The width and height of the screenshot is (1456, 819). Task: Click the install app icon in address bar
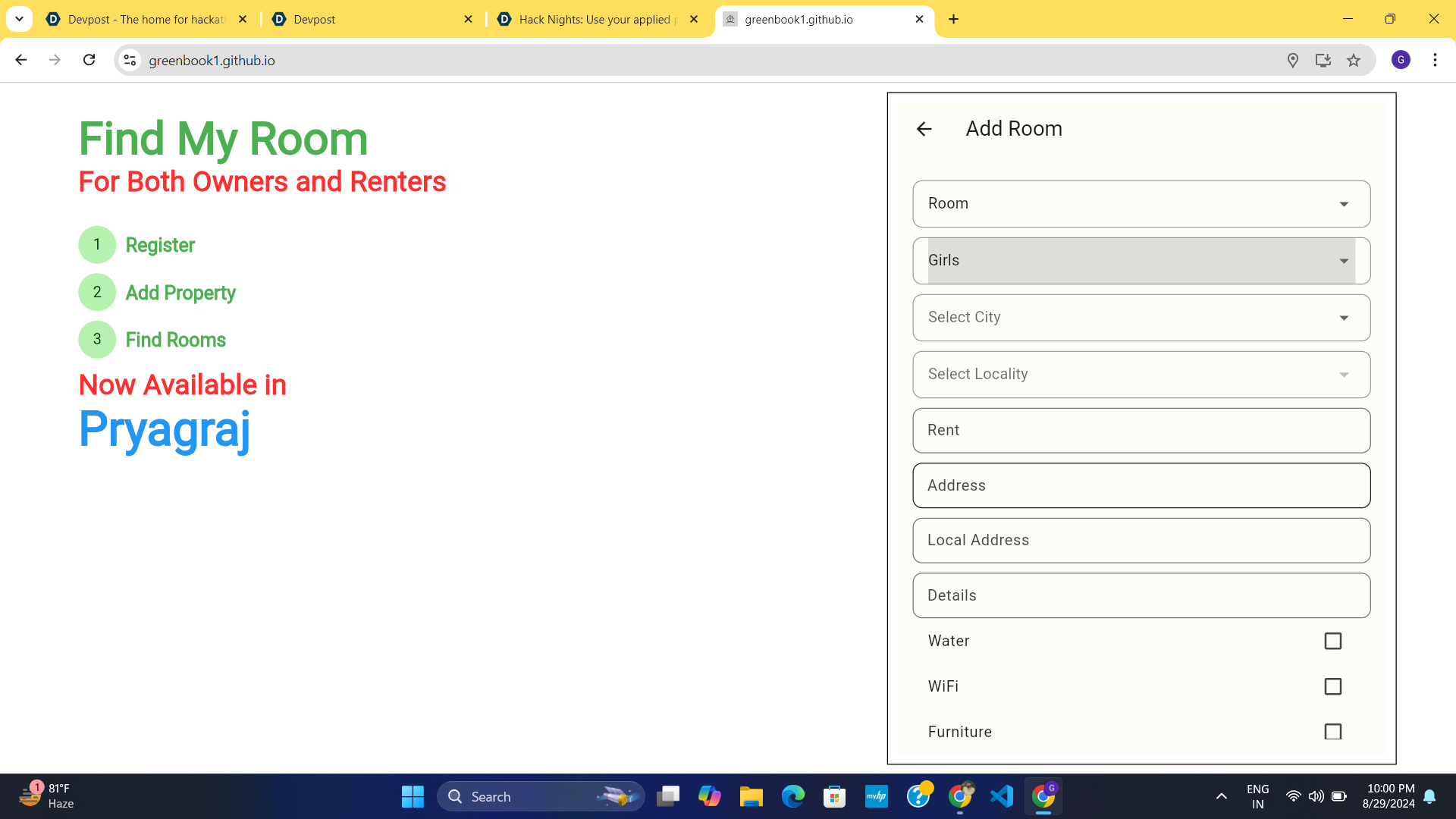click(1323, 61)
